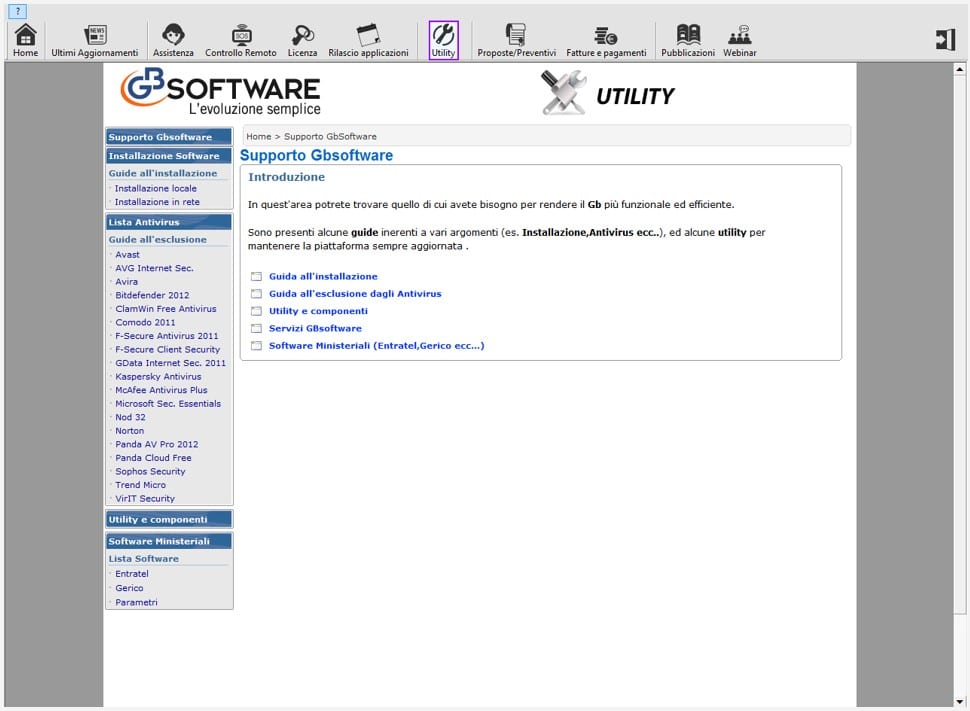Select Nod 32 guide
The image size is (970, 711).
point(130,418)
